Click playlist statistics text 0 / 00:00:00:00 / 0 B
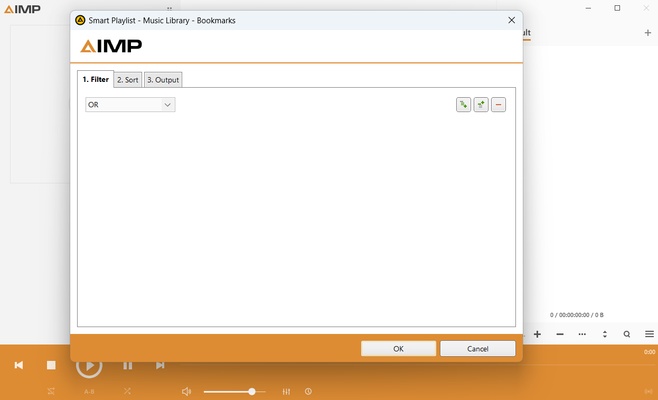 click(x=577, y=315)
